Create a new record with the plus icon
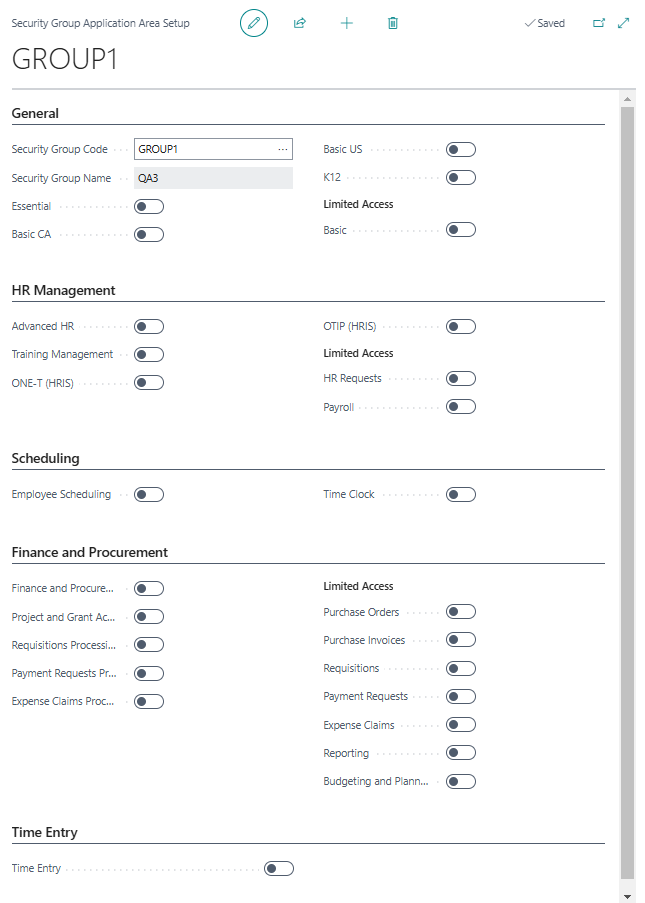The height and width of the screenshot is (903, 645). click(346, 22)
